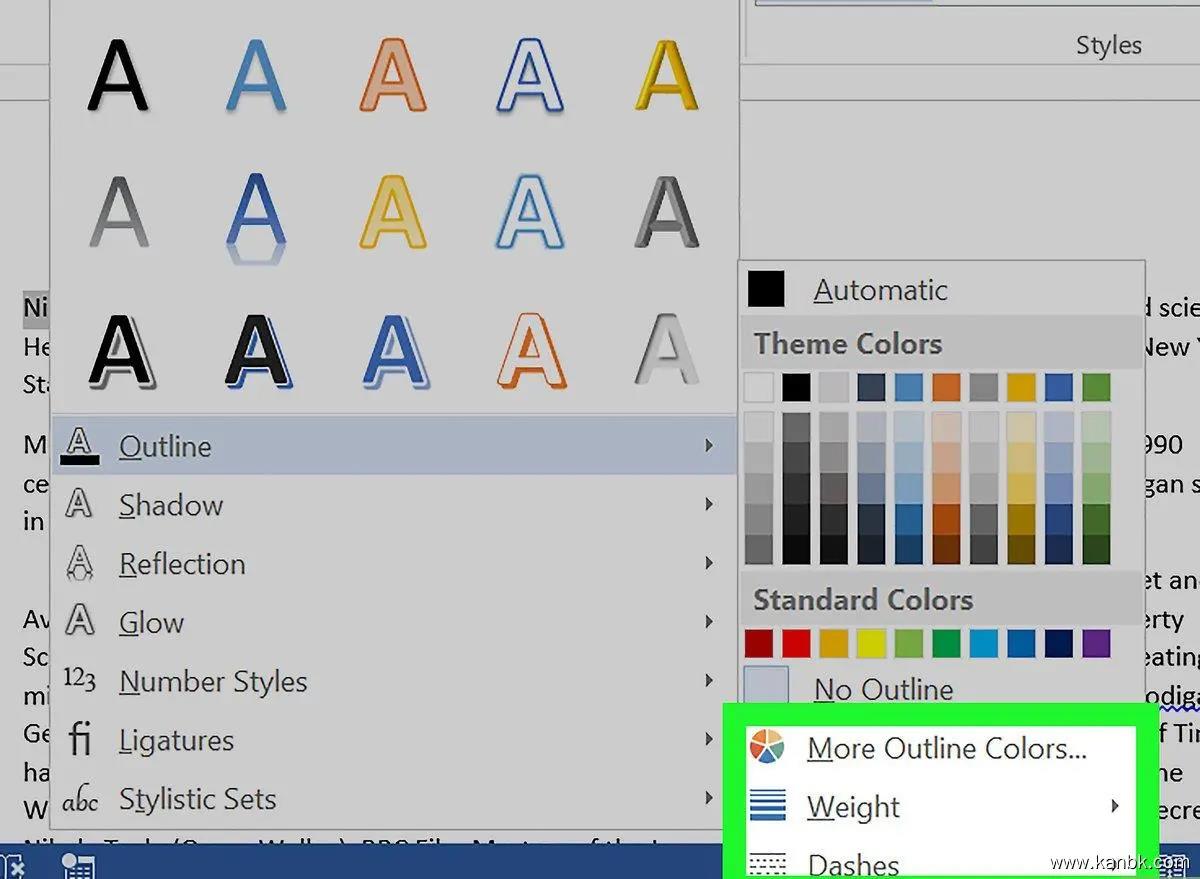Screen dimensions: 1200x879
Task: Pick the red standard color swatch
Action: (796, 643)
